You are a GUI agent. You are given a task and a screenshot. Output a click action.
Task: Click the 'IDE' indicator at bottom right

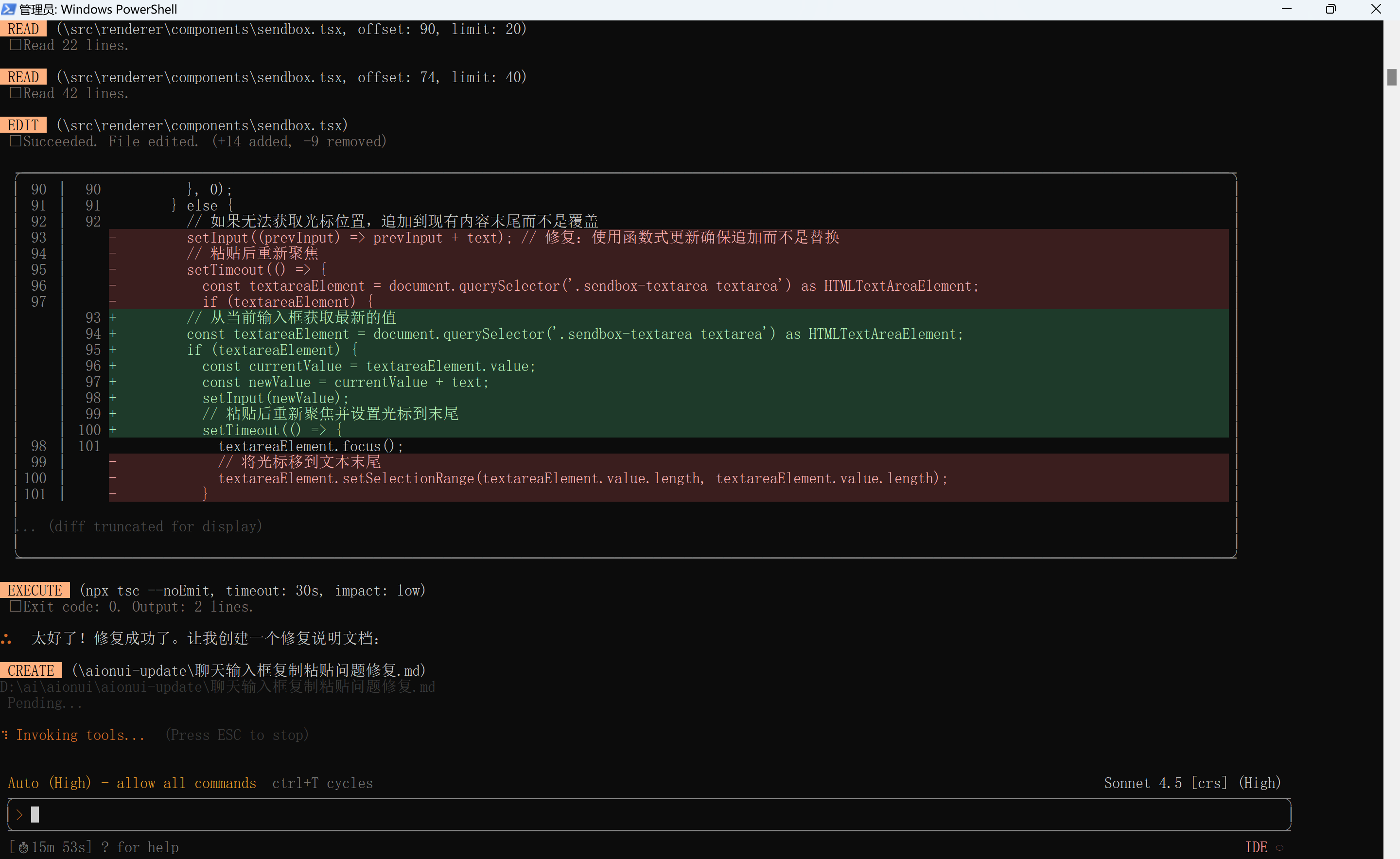pyautogui.click(x=1256, y=847)
